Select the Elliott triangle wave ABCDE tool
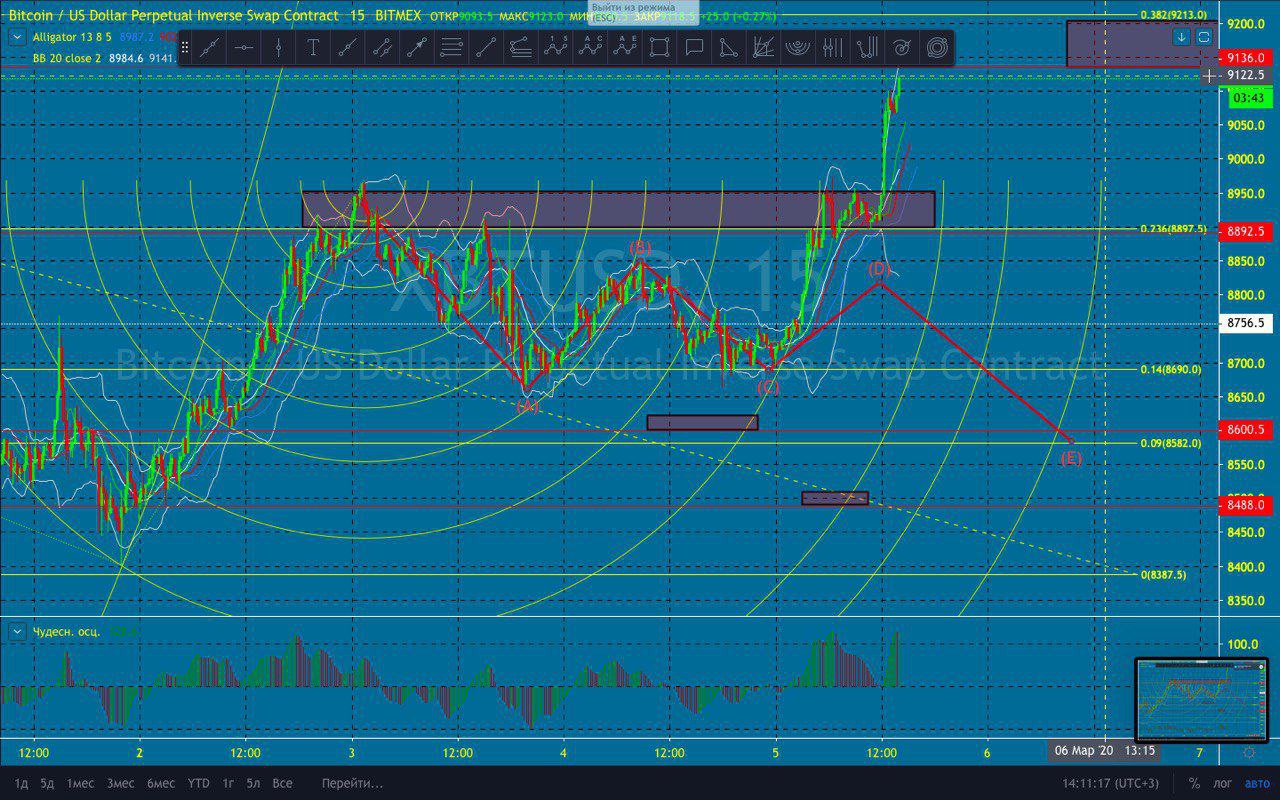 click(x=625, y=47)
